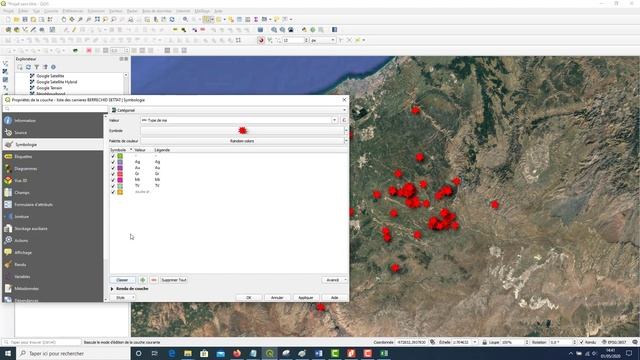Click the Explorateur filter icon
Screen dimensions: 640x360
tap(37, 67)
